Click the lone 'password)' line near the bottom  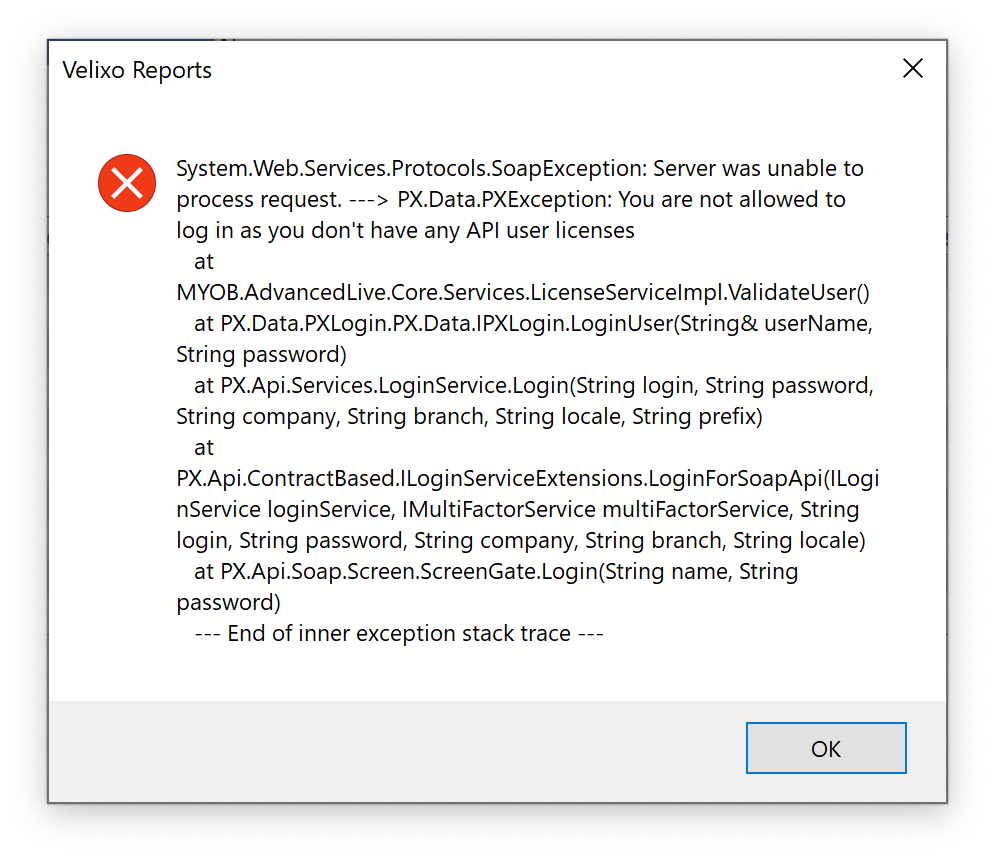click(x=228, y=603)
